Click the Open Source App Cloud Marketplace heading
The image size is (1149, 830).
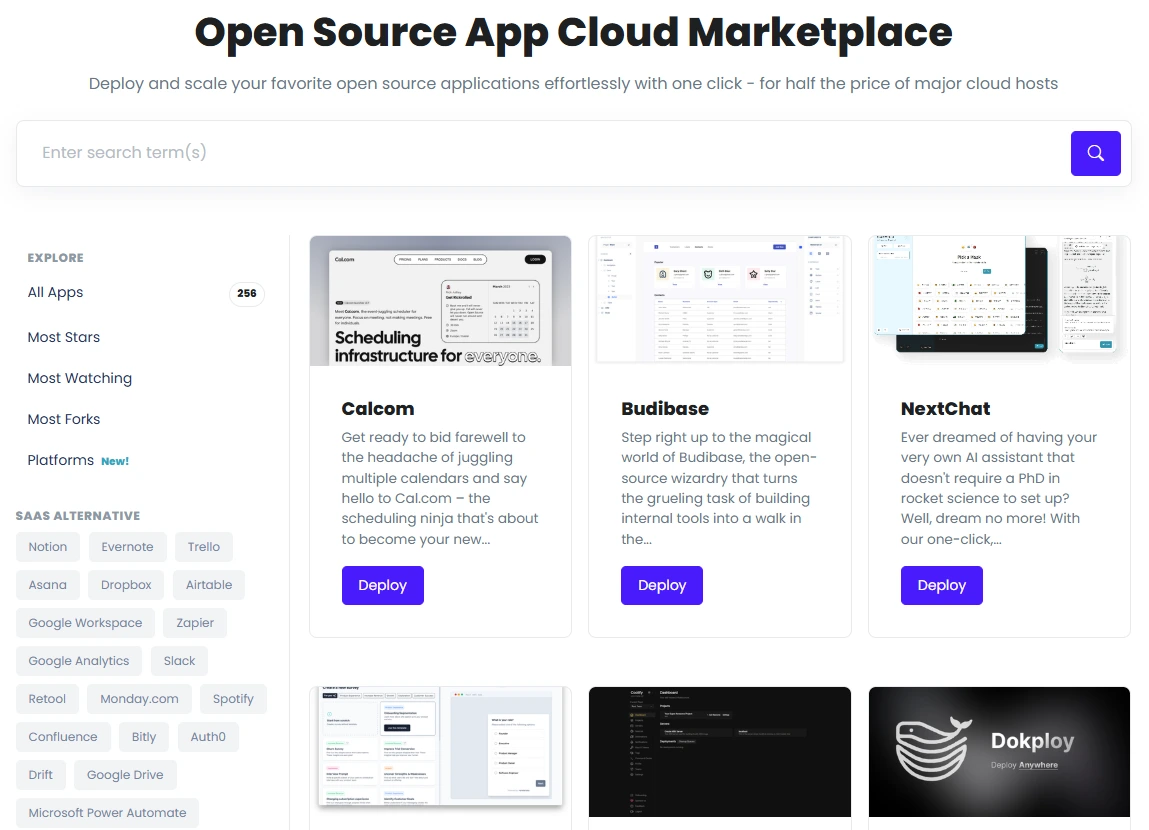574,33
